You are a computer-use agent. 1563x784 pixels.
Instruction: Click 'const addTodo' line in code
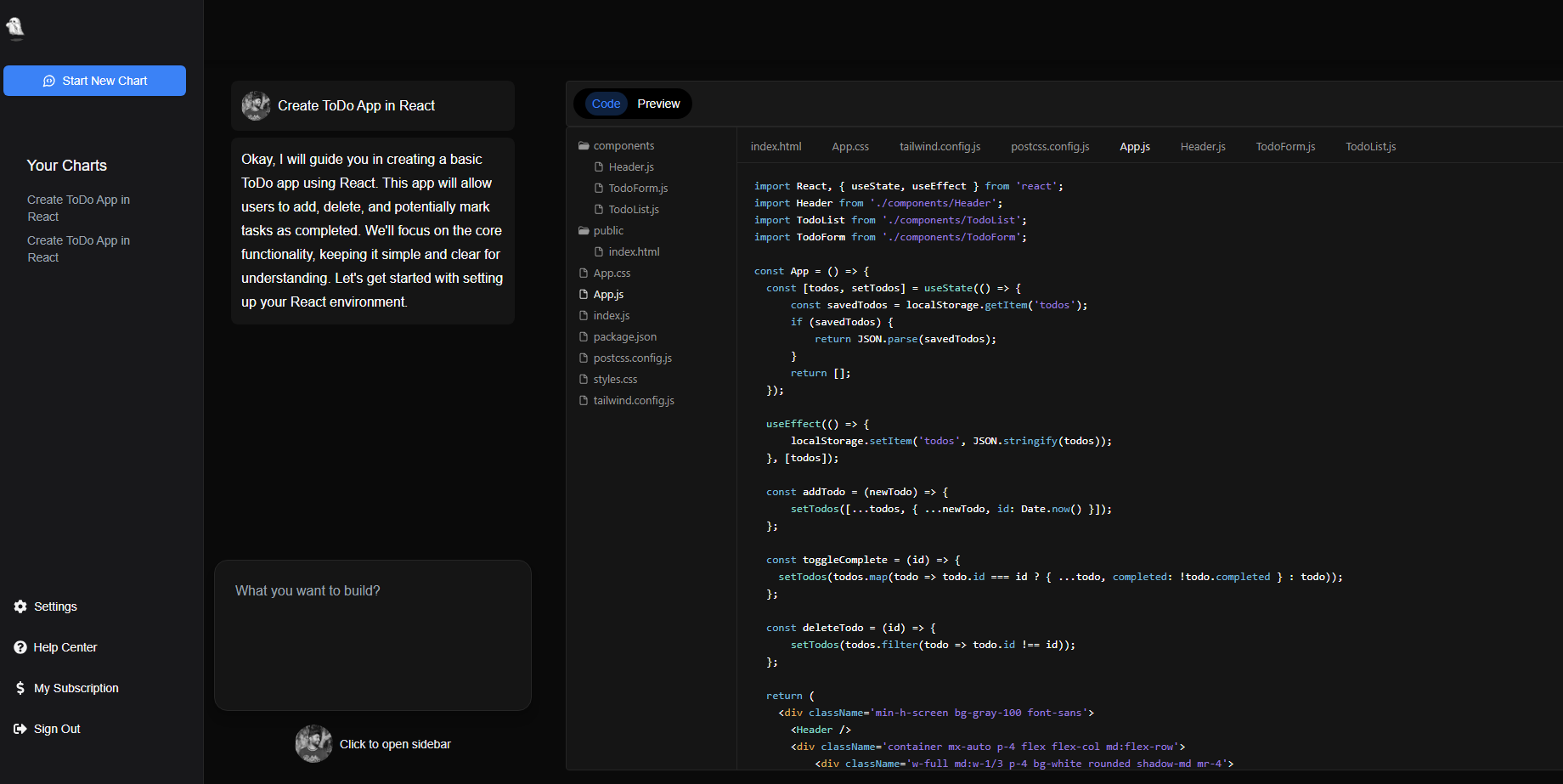click(x=857, y=492)
